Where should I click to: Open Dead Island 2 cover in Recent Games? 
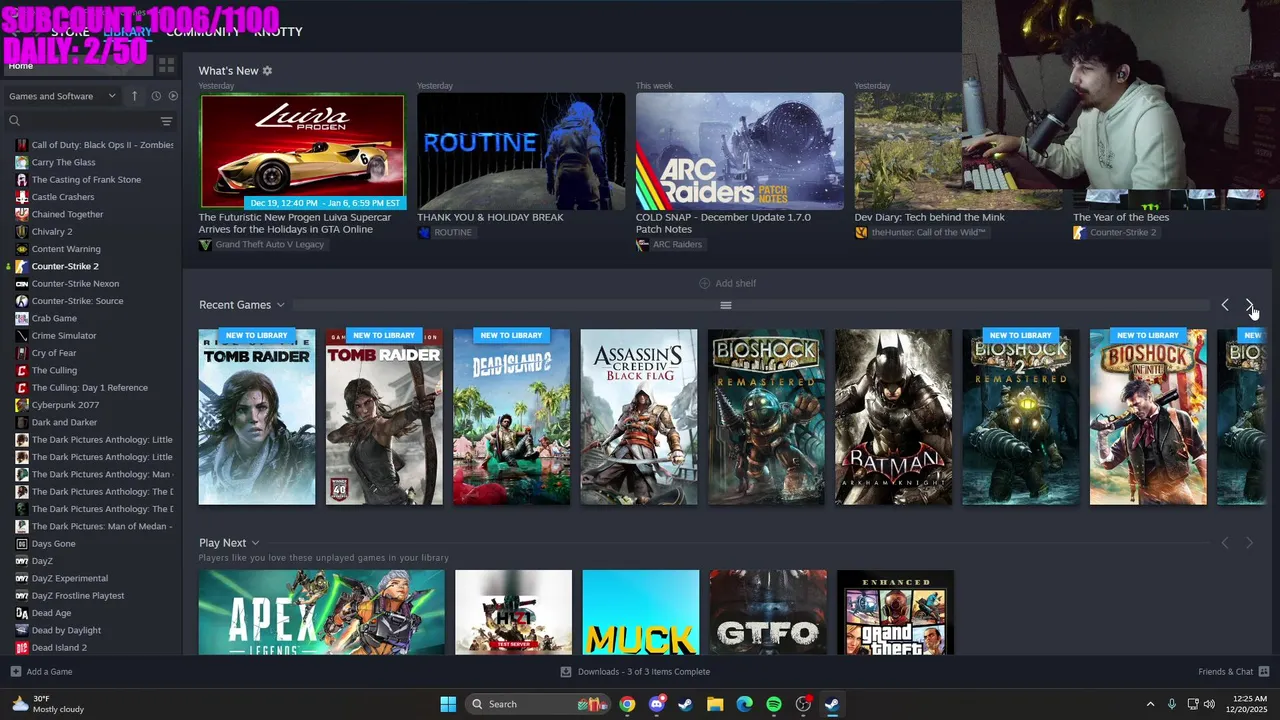click(512, 417)
